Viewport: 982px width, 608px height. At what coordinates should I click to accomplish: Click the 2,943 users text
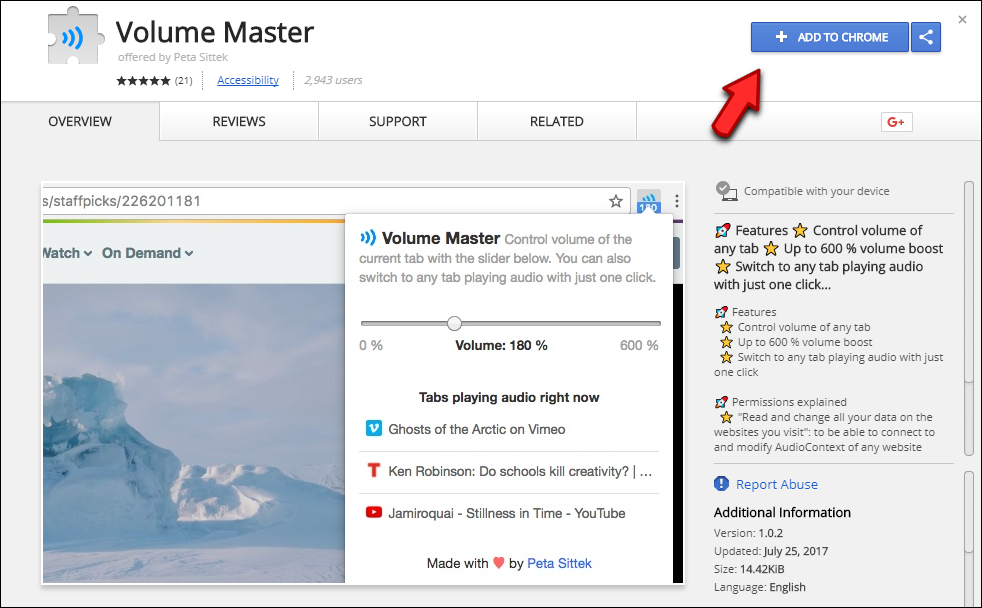[x=333, y=80]
